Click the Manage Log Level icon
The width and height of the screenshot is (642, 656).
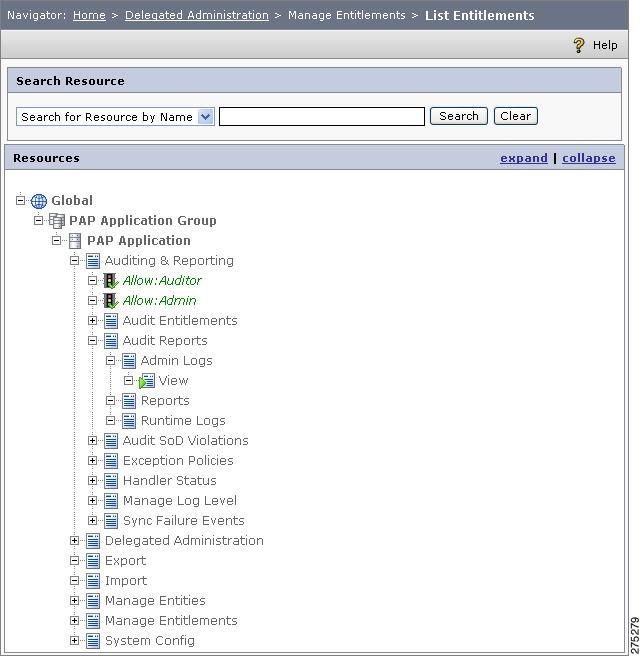click(111, 501)
